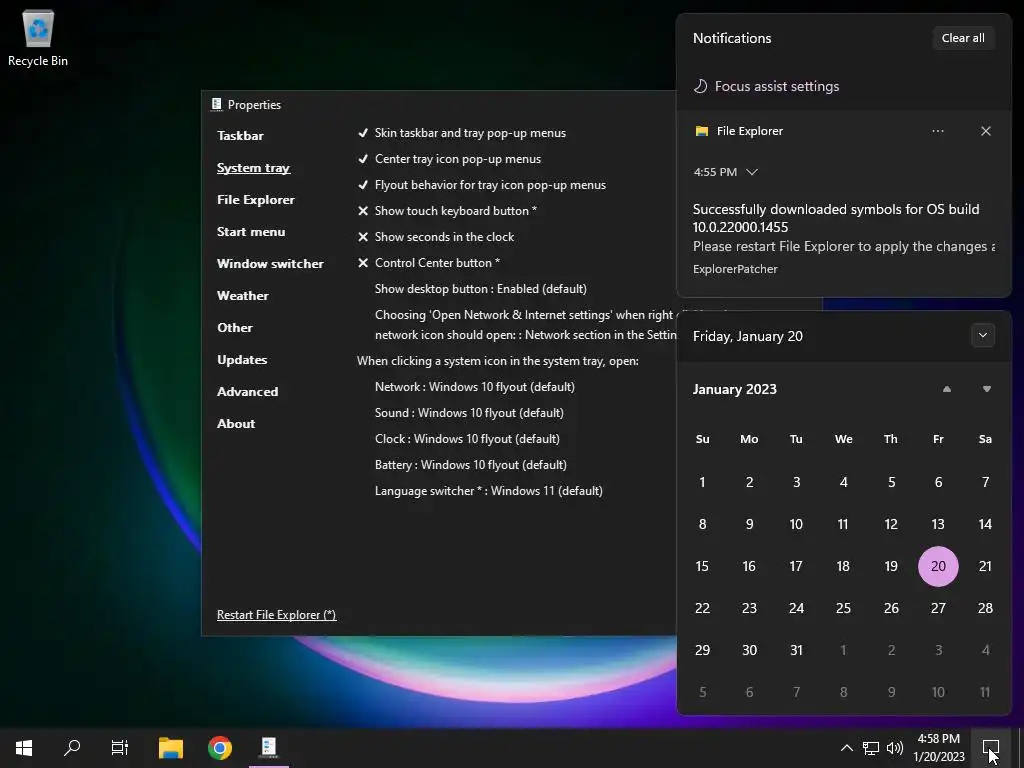Show hidden tray icons chevron
1024x768 pixels.
pyautogui.click(x=846, y=748)
